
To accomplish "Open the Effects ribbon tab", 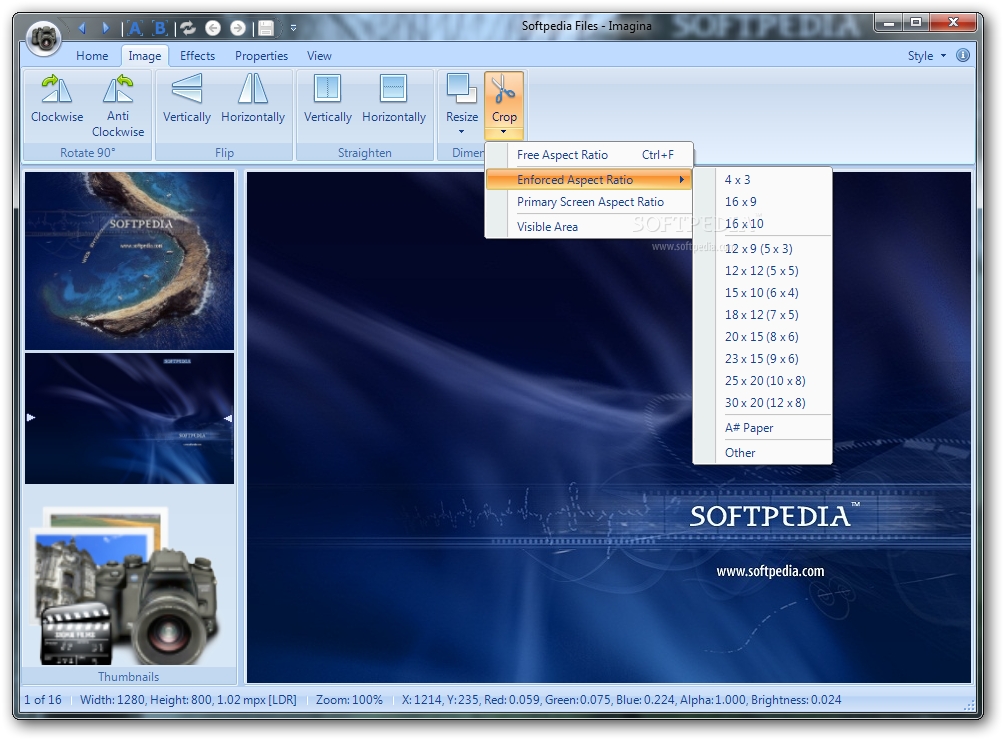I will coord(197,56).
